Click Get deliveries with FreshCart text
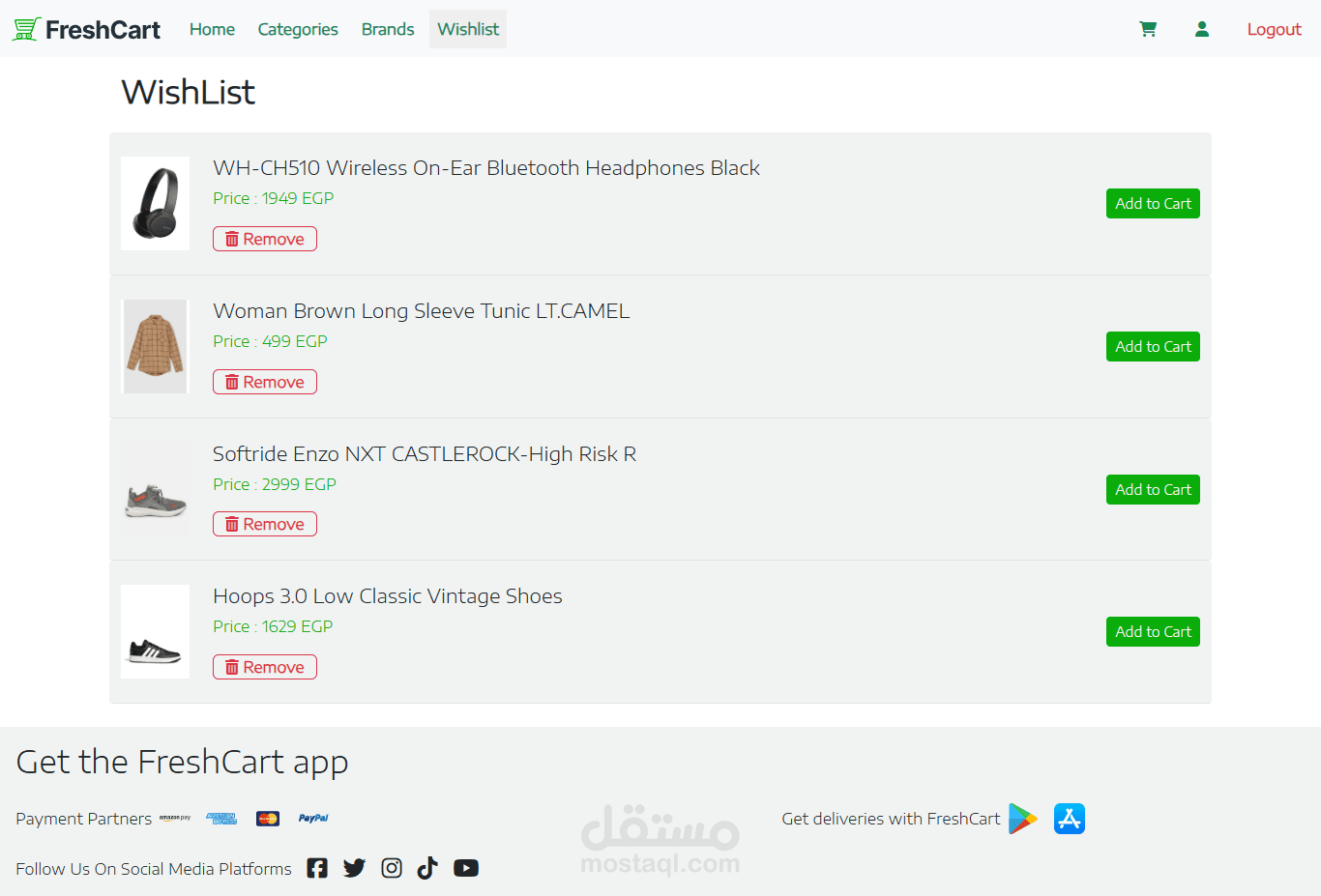Image resolution: width=1321 pixels, height=896 pixels. click(x=891, y=819)
